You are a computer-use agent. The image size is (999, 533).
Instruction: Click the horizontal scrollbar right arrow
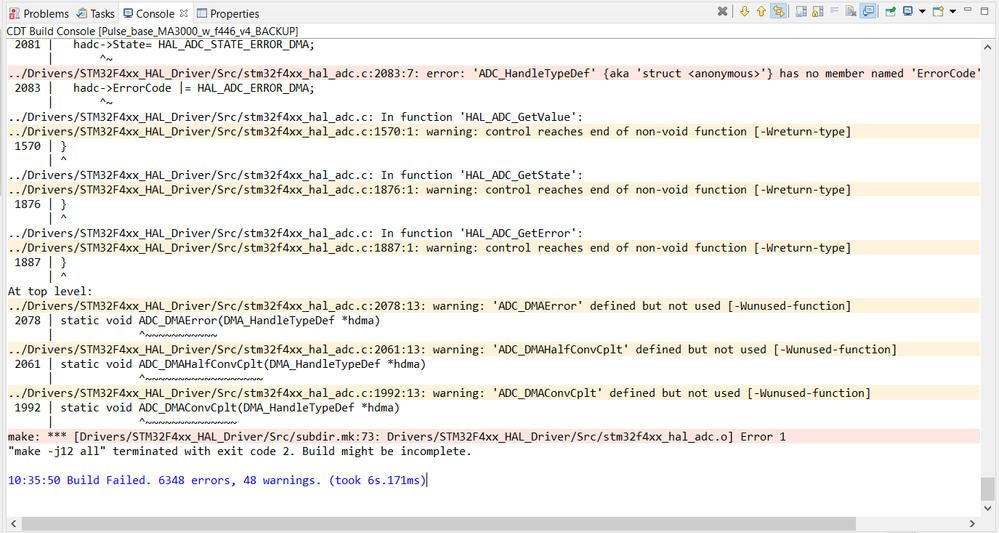[972, 523]
